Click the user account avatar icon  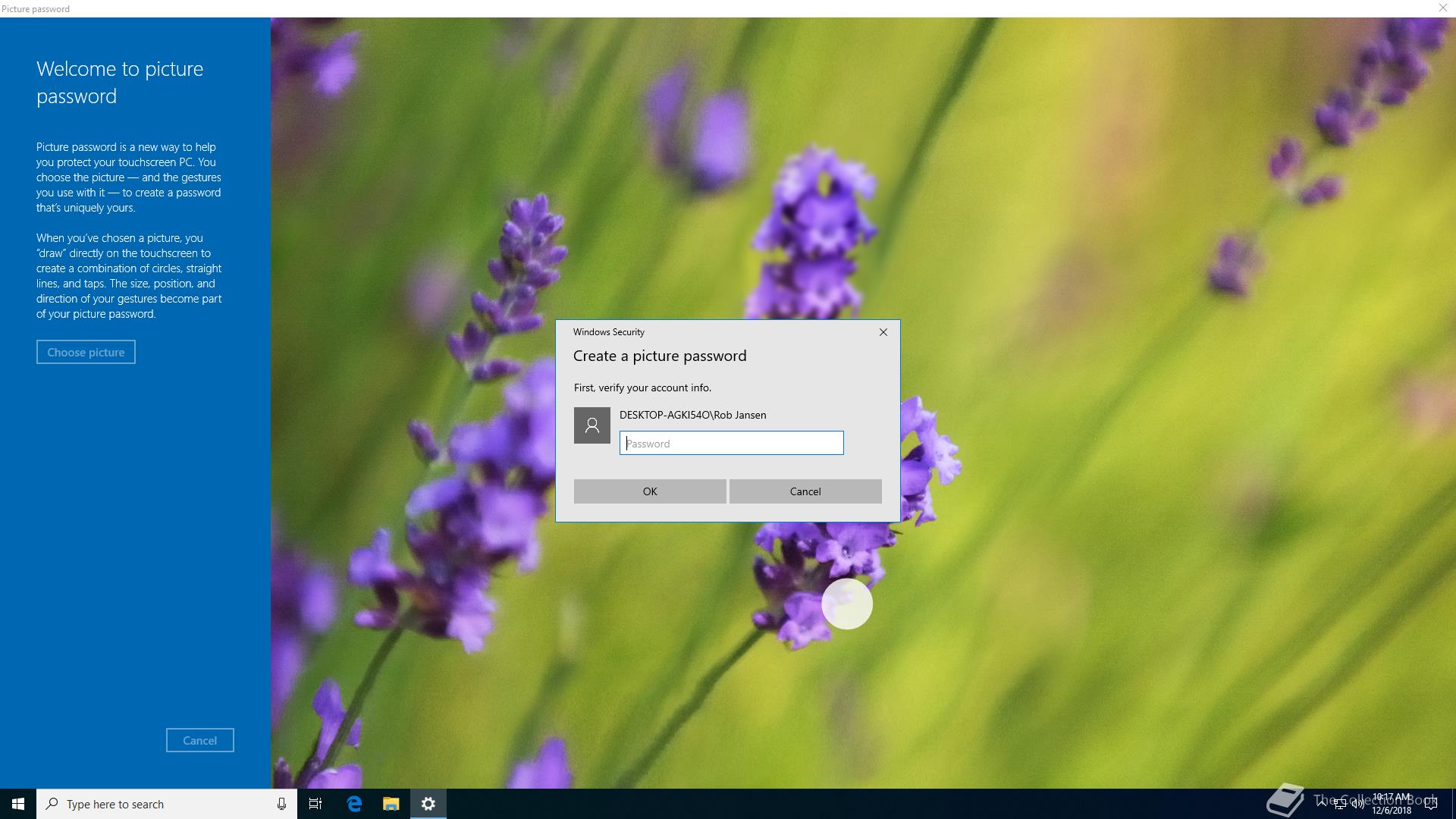[592, 425]
